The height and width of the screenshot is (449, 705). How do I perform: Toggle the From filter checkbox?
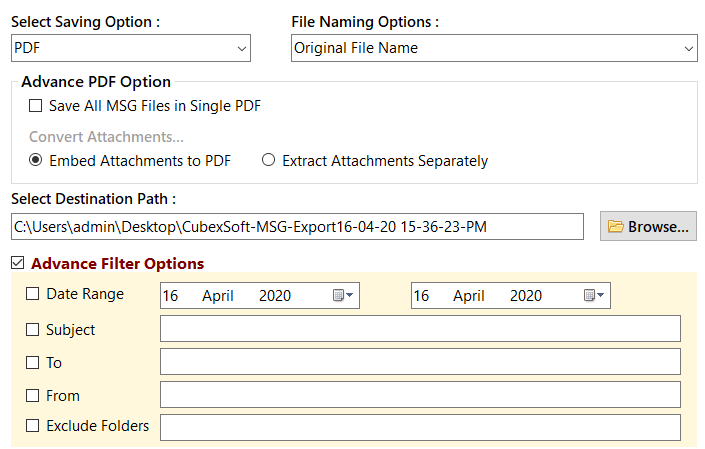pyautogui.click(x=33, y=396)
